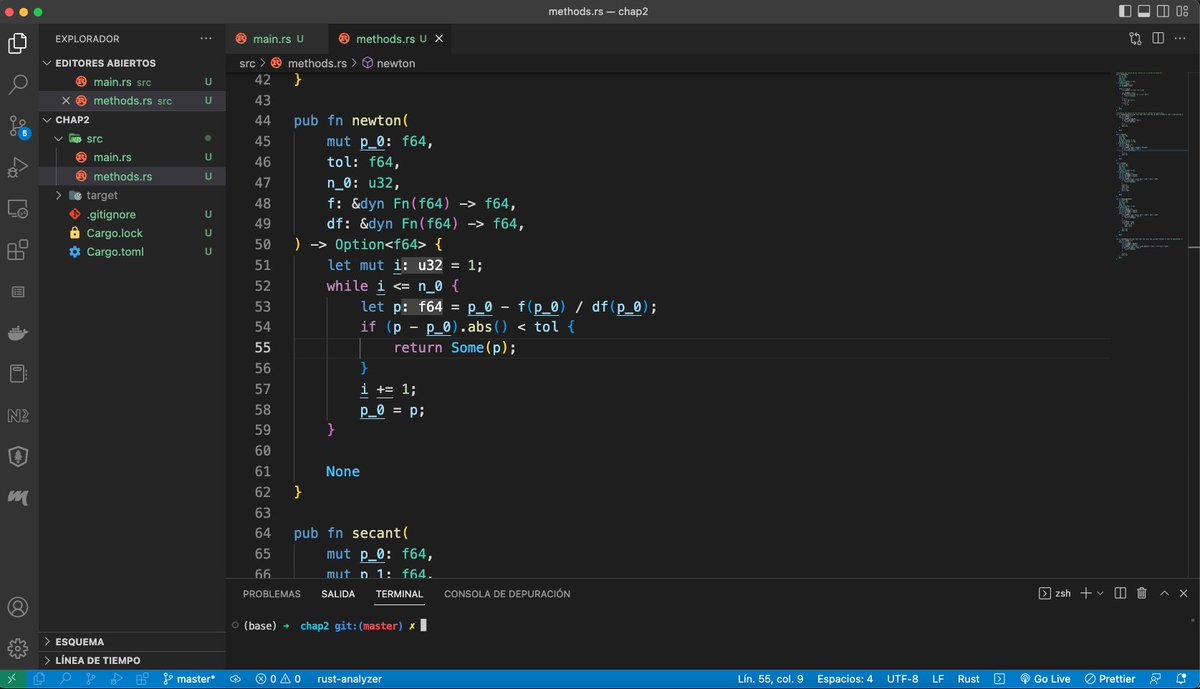Maximize the terminal panel with the chevron
This screenshot has width=1200, height=689.
(x=1164, y=593)
